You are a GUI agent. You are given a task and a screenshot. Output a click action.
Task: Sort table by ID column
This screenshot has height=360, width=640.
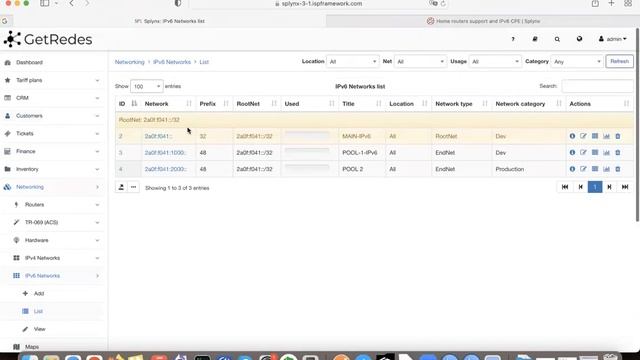pyautogui.click(x=128, y=104)
